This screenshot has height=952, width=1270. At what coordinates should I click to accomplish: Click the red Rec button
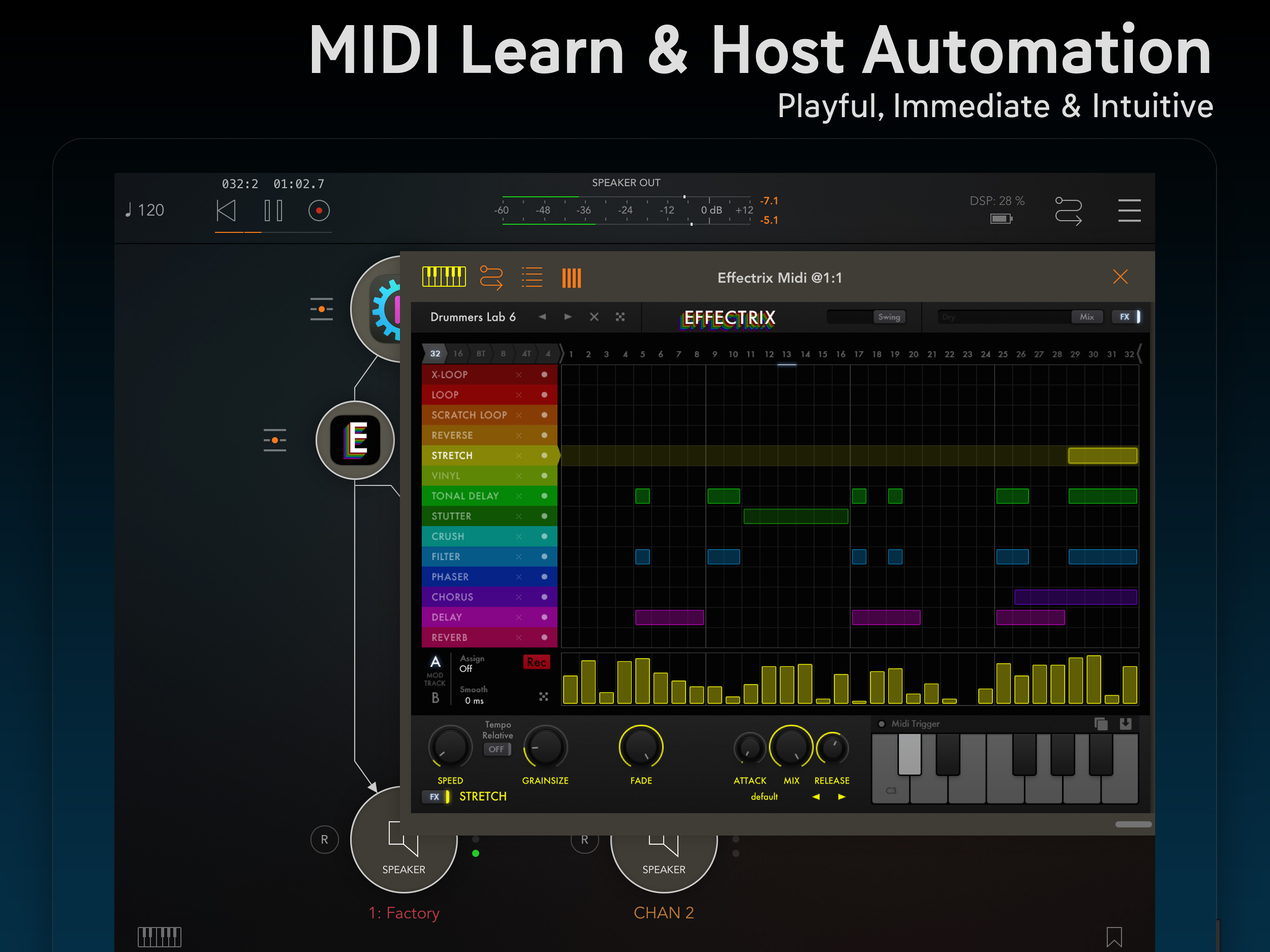tap(536, 662)
